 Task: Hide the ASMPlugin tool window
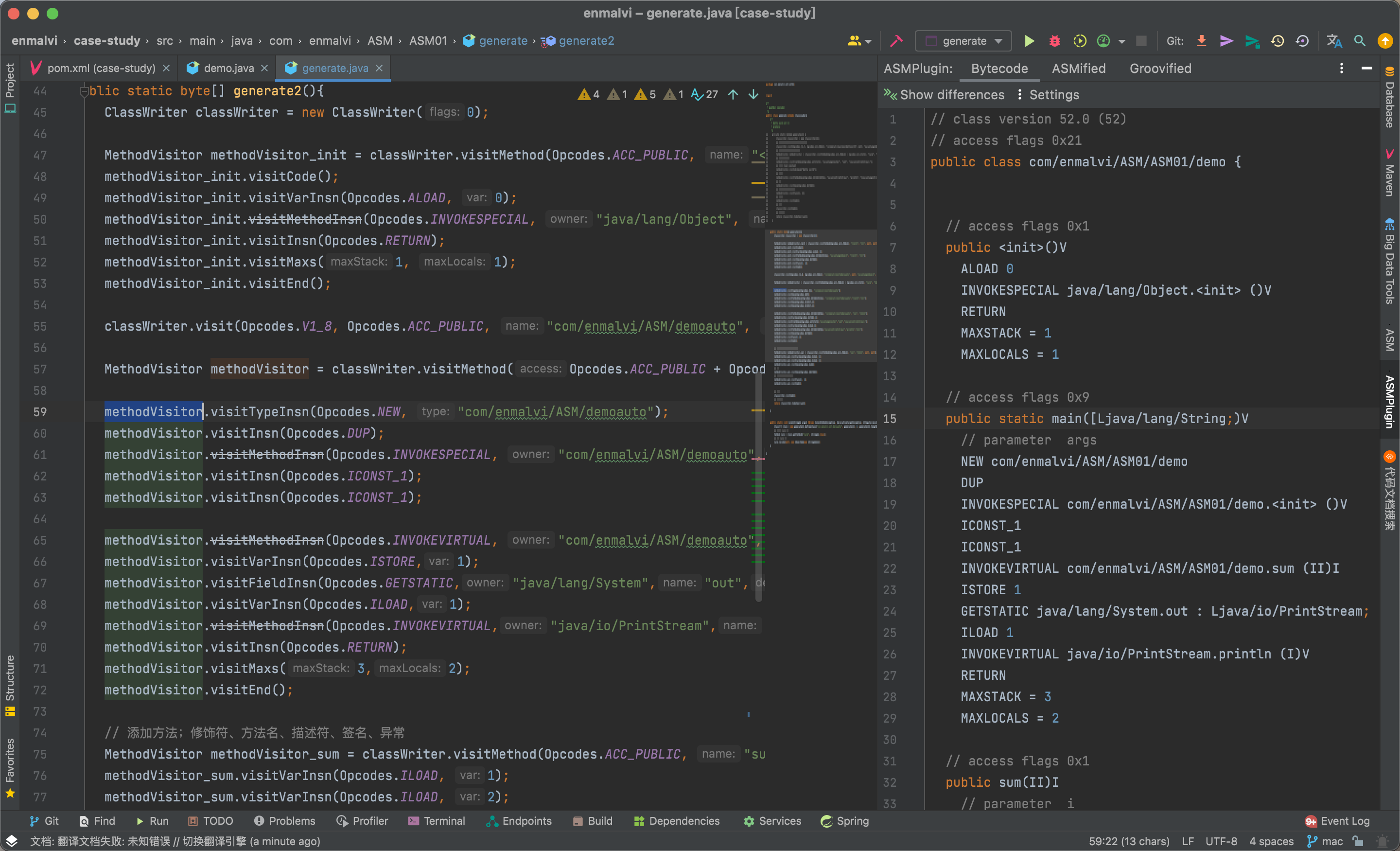click(1366, 68)
